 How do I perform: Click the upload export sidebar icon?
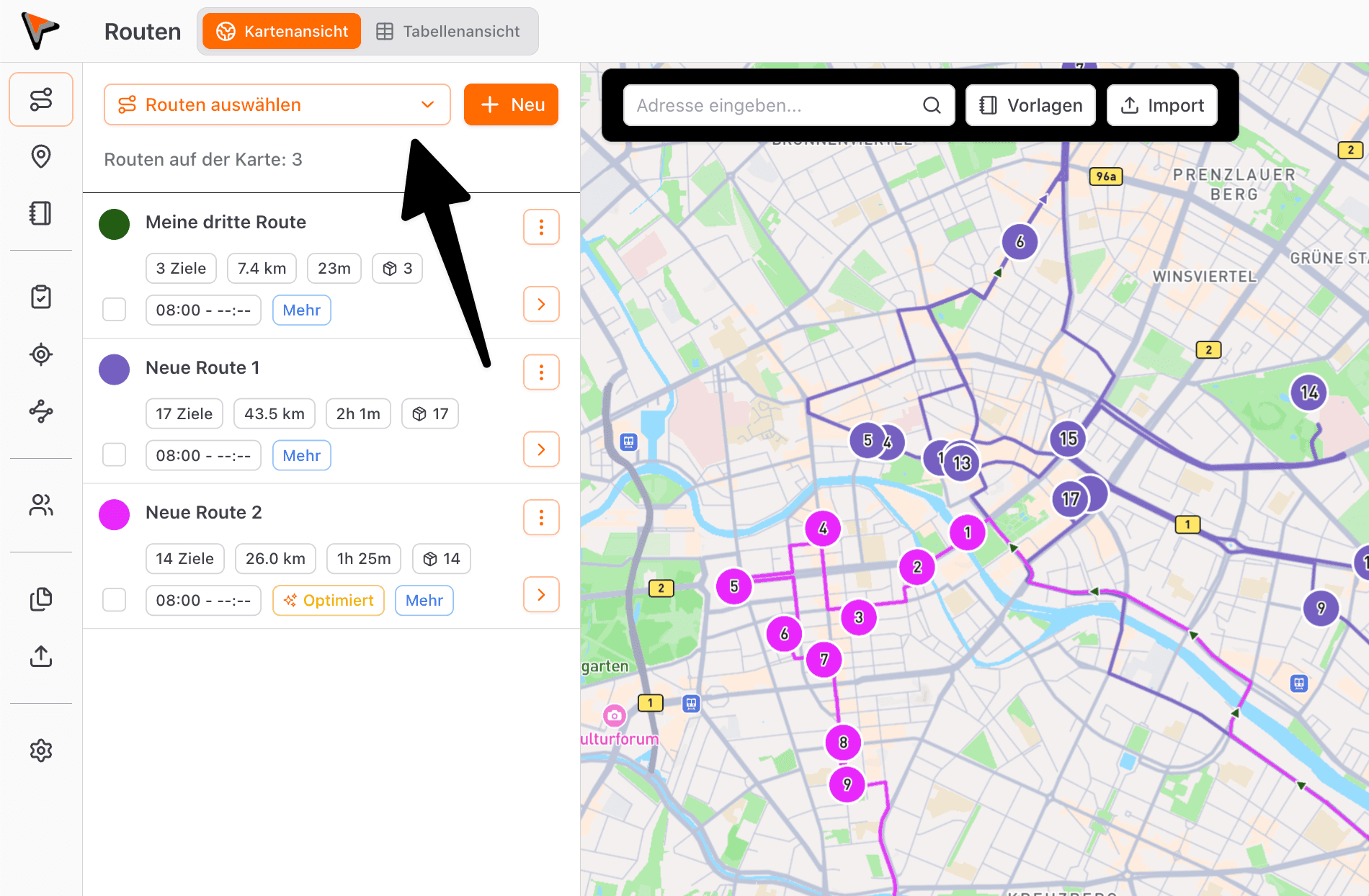click(41, 656)
